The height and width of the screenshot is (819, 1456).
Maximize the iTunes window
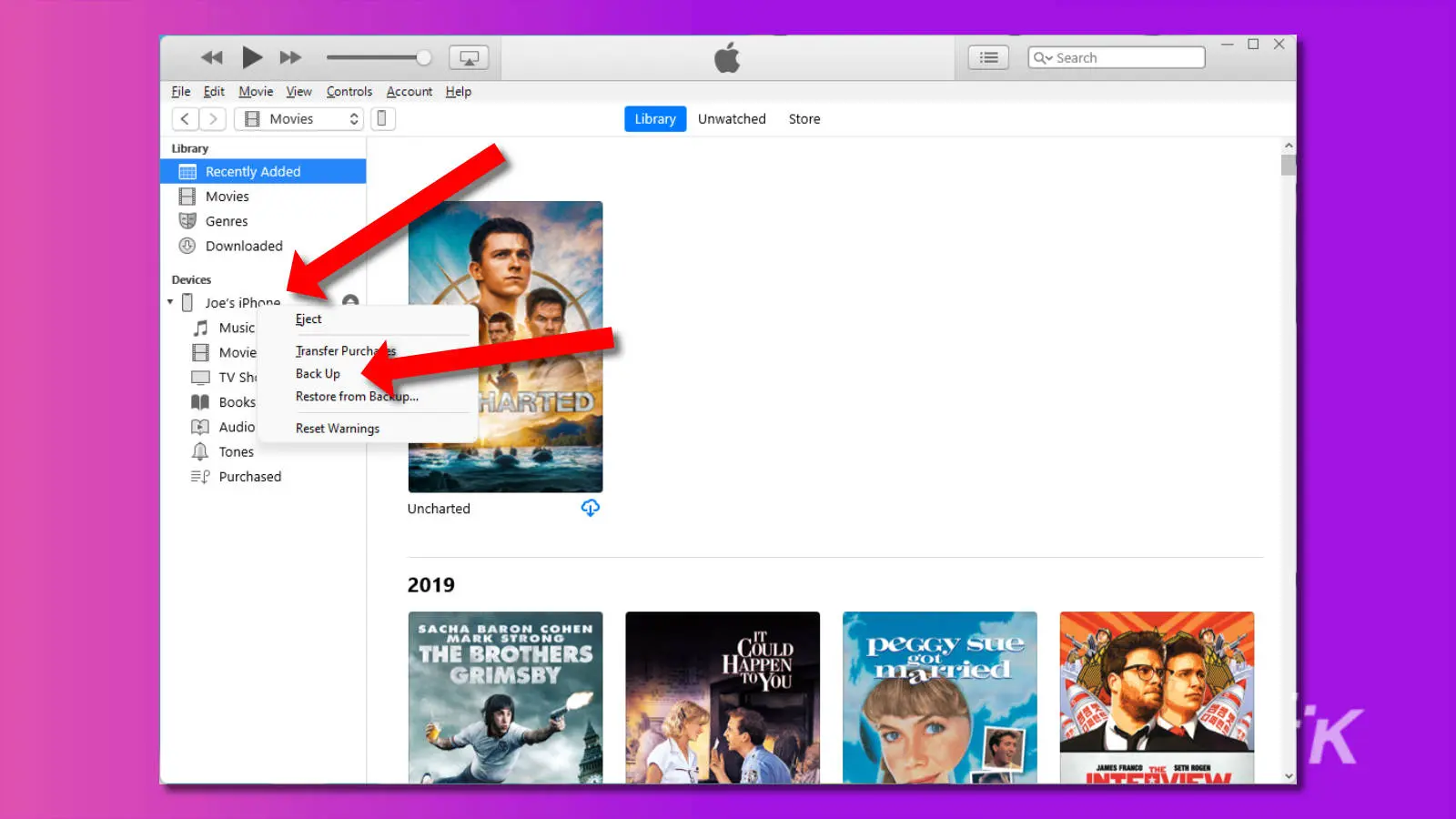(x=1253, y=45)
